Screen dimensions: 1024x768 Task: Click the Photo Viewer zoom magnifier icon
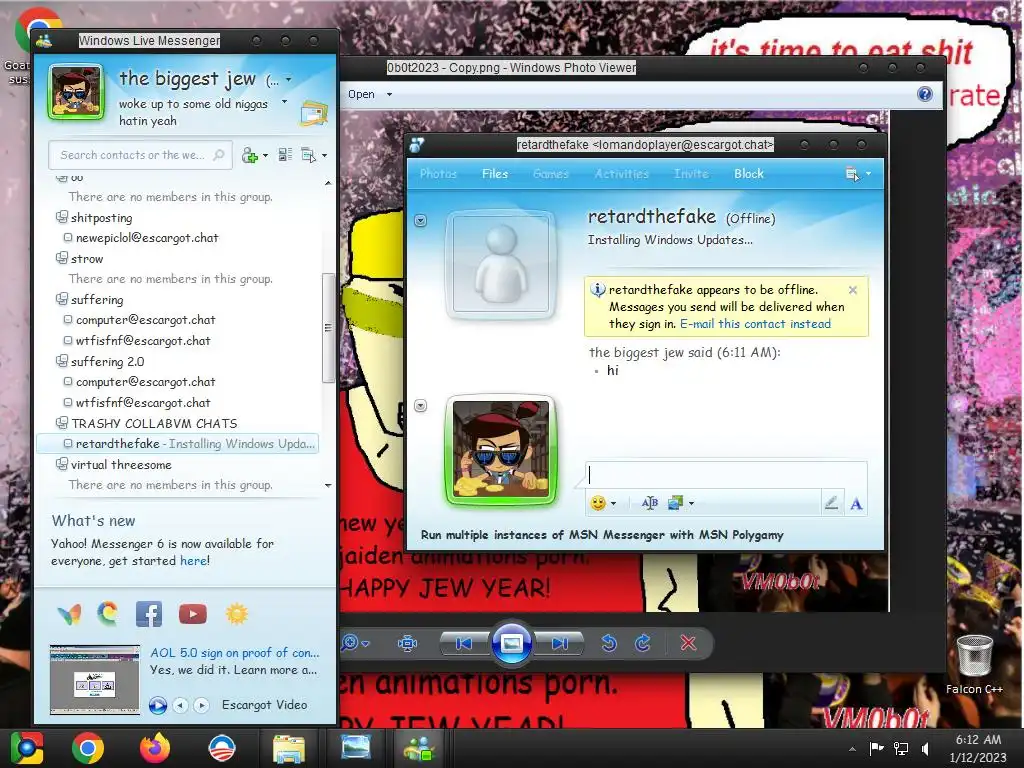[x=350, y=643]
